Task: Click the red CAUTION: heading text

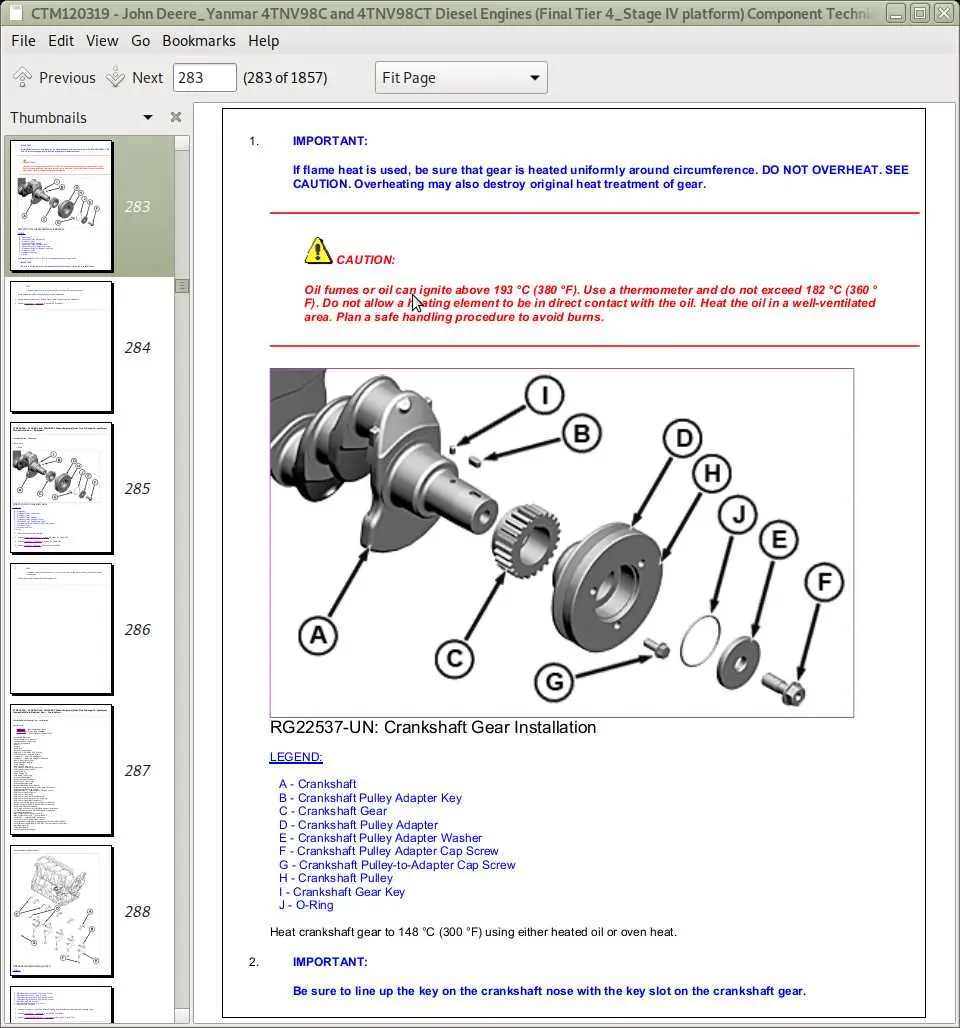Action: click(366, 260)
